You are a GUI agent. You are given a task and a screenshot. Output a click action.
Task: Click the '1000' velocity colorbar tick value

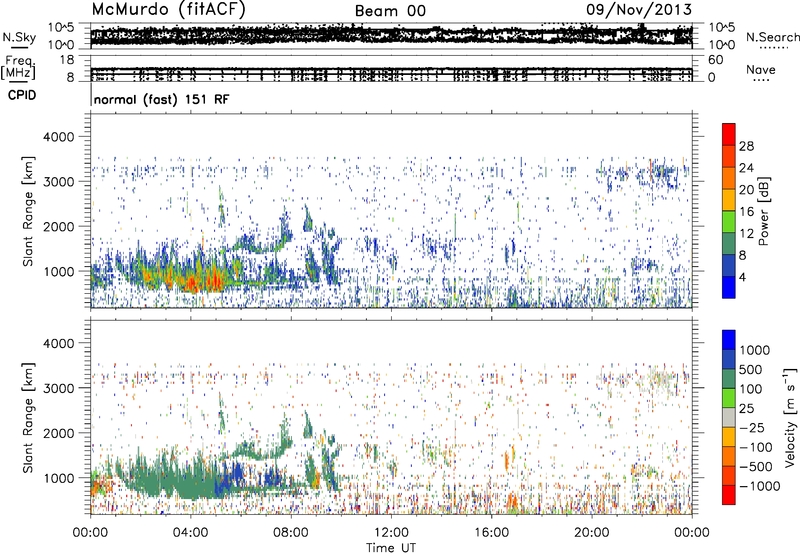(x=754, y=350)
